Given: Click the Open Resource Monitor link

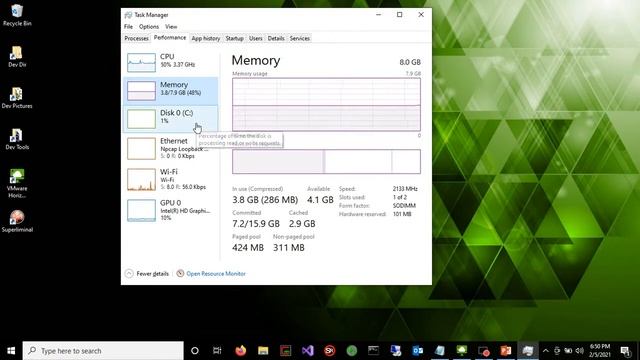Looking at the screenshot, I should [x=216, y=273].
